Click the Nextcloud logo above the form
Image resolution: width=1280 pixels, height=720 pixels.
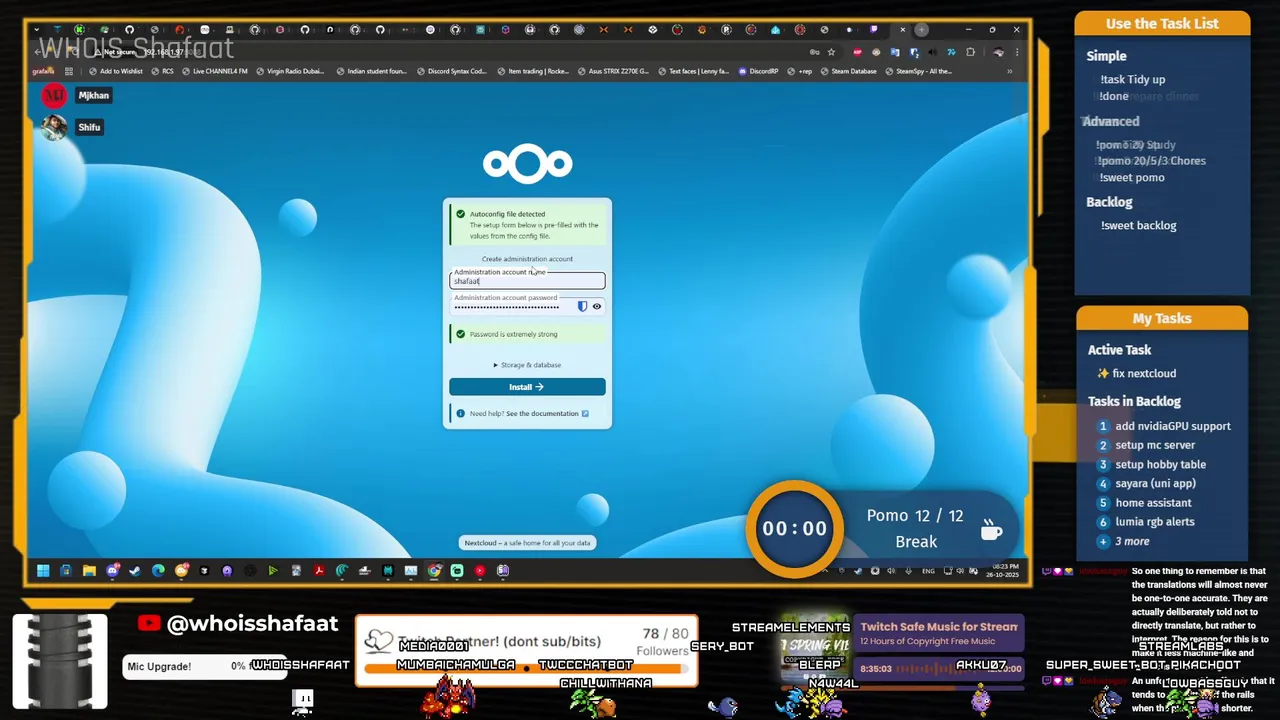click(527, 164)
